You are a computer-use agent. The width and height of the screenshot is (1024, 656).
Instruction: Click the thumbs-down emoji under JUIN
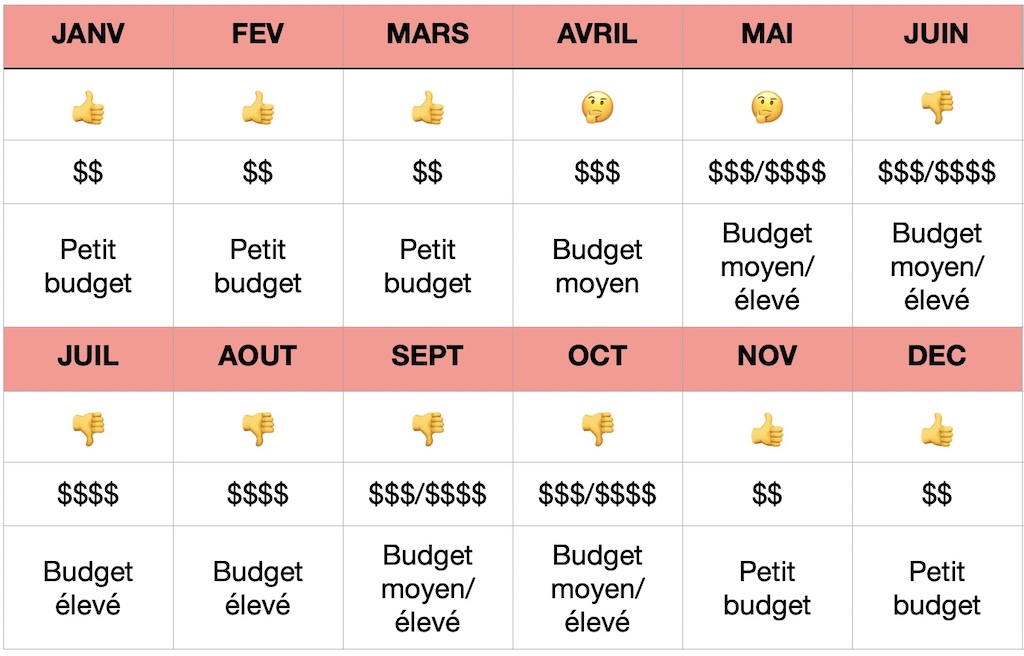pos(937,108)
